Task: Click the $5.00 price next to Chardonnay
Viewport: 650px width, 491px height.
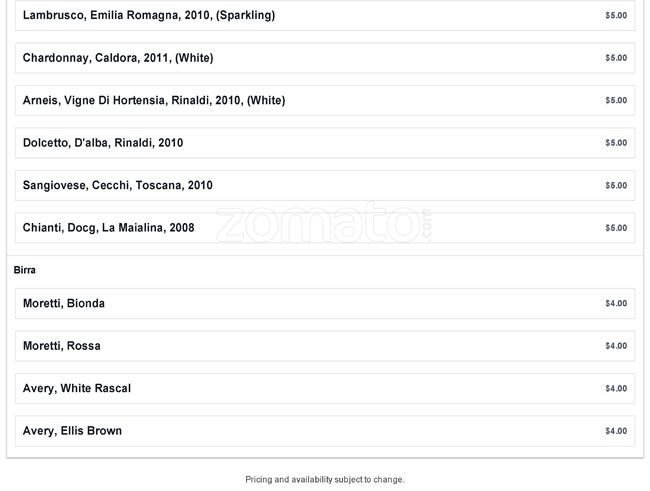Action: tap(616, 58)
